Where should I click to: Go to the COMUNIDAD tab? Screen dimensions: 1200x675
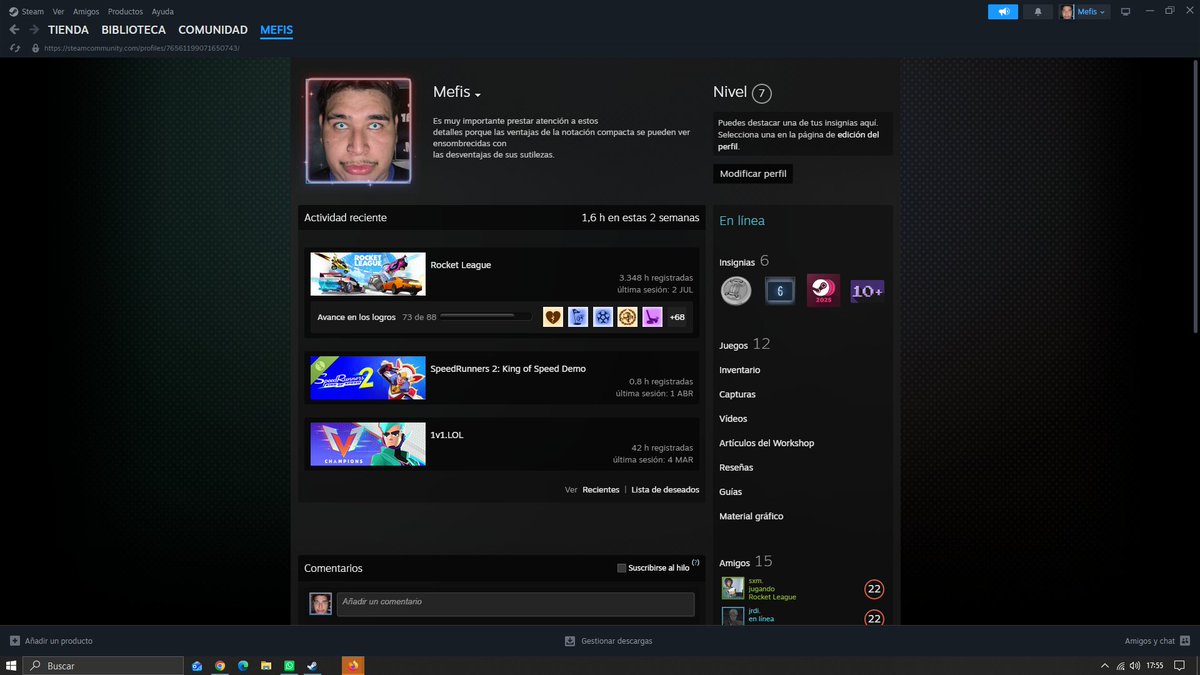213,30
